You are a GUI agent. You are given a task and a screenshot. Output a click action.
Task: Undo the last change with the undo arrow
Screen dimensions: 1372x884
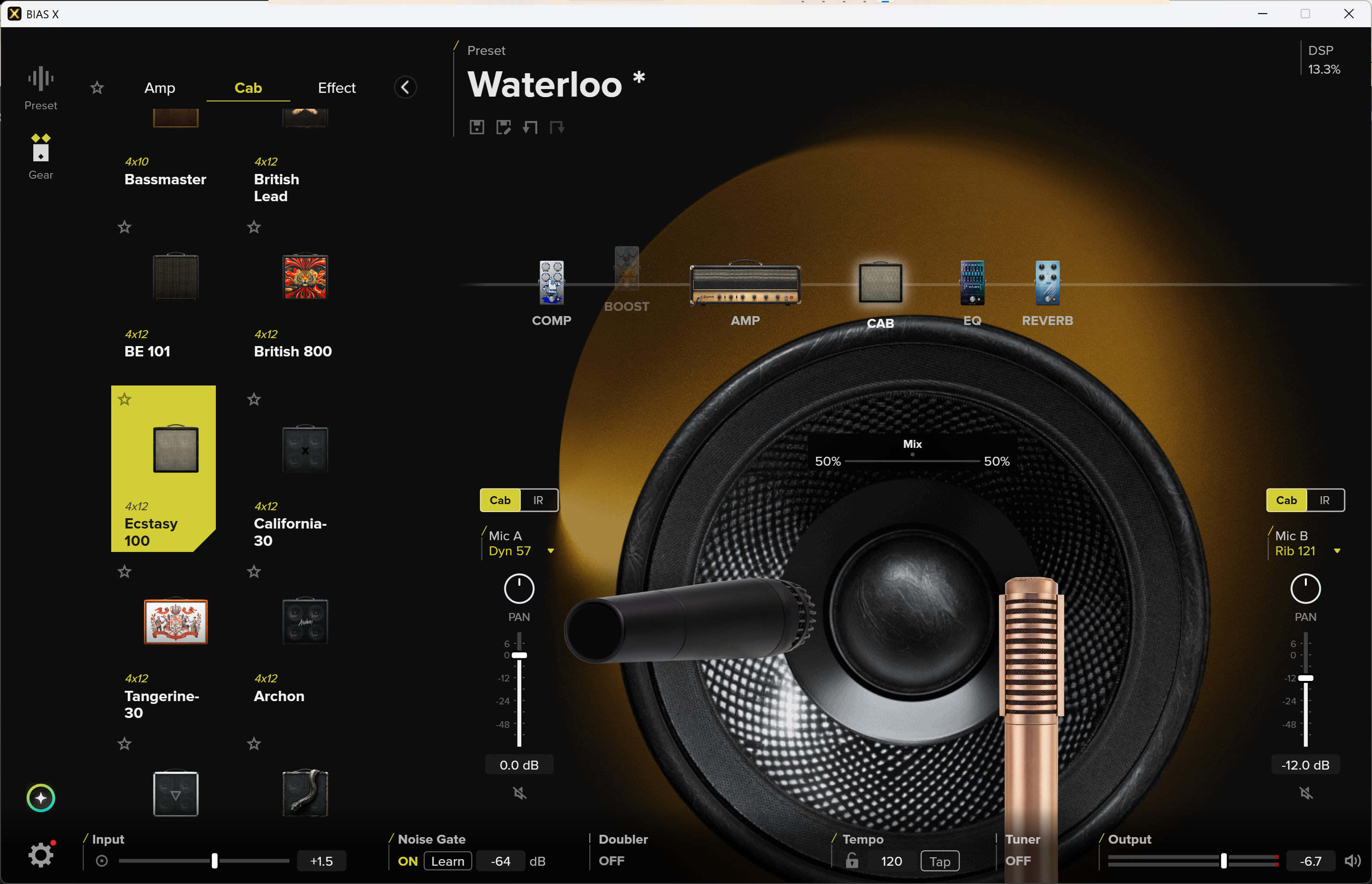click(x=530, y=127)
